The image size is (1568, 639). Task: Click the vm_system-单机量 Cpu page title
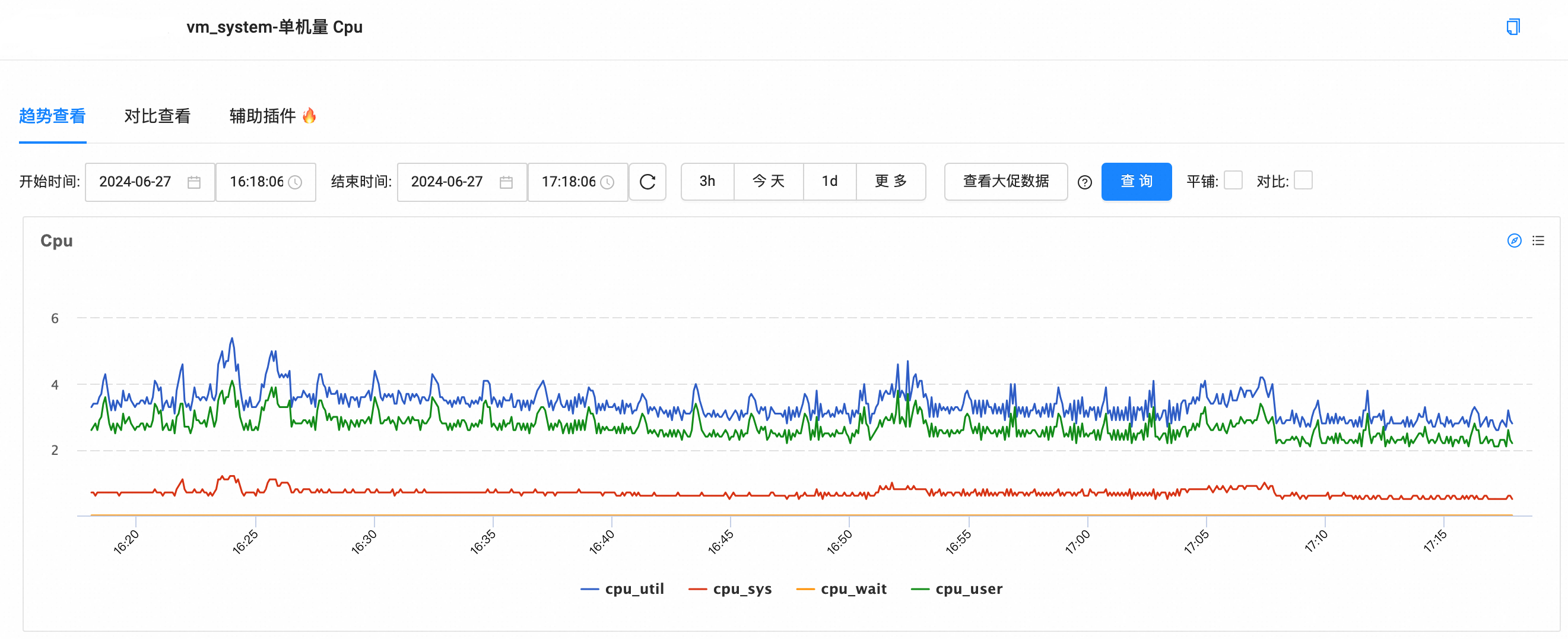pos(274,27)
